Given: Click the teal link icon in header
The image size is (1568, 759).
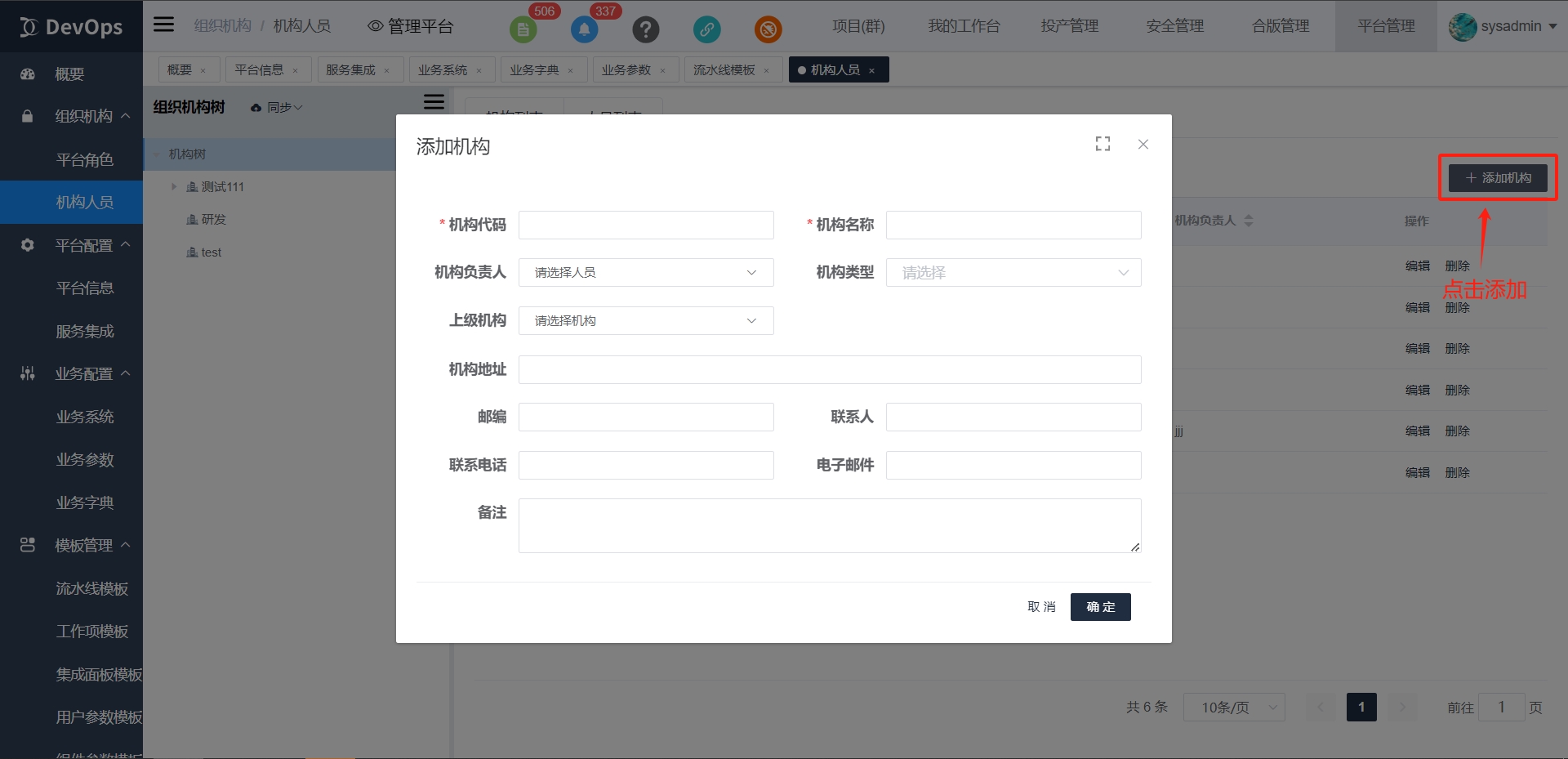Looking at the screenshot, I should 706,30.
